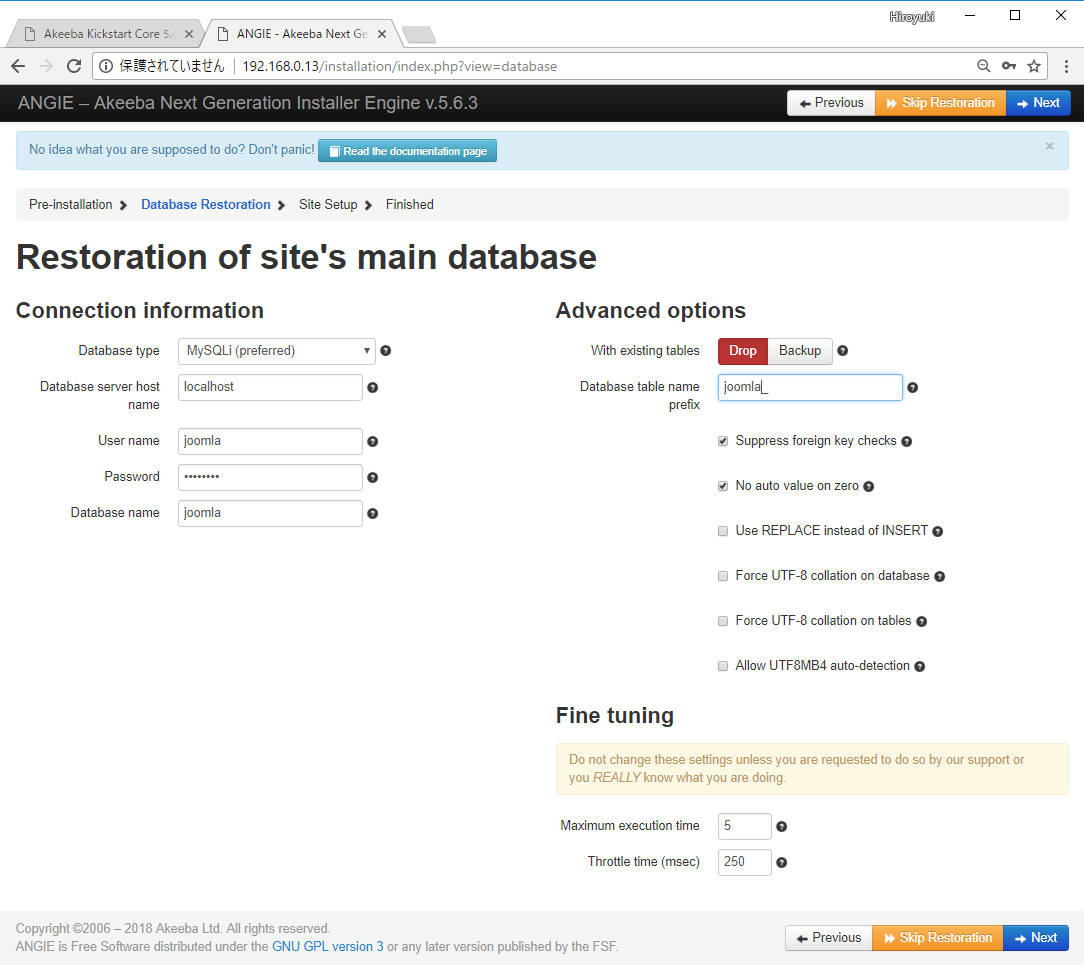
Task: Click help icon next to User name field
Action: click(x=373, y=441)
